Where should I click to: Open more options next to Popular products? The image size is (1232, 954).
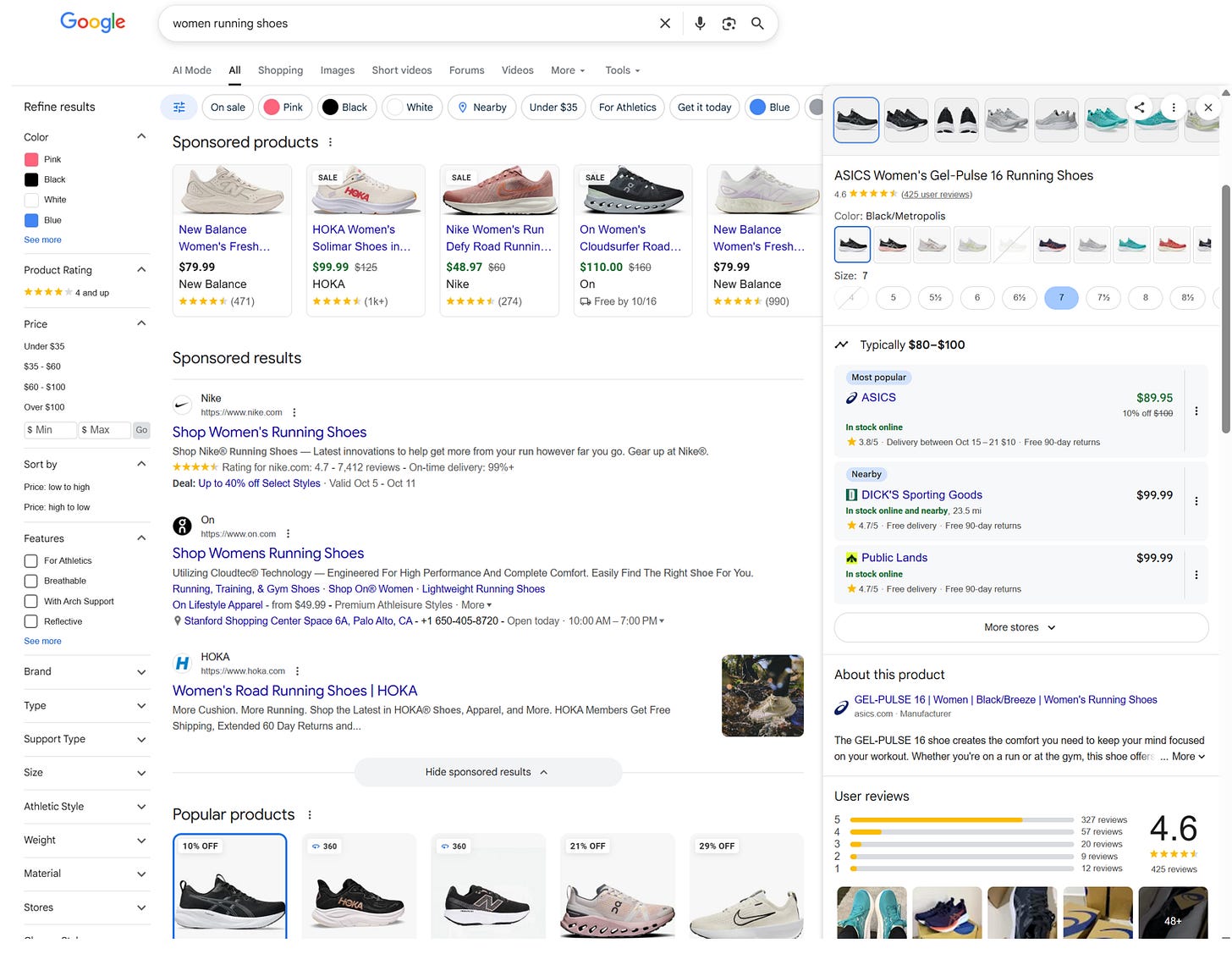coord(310,814)
